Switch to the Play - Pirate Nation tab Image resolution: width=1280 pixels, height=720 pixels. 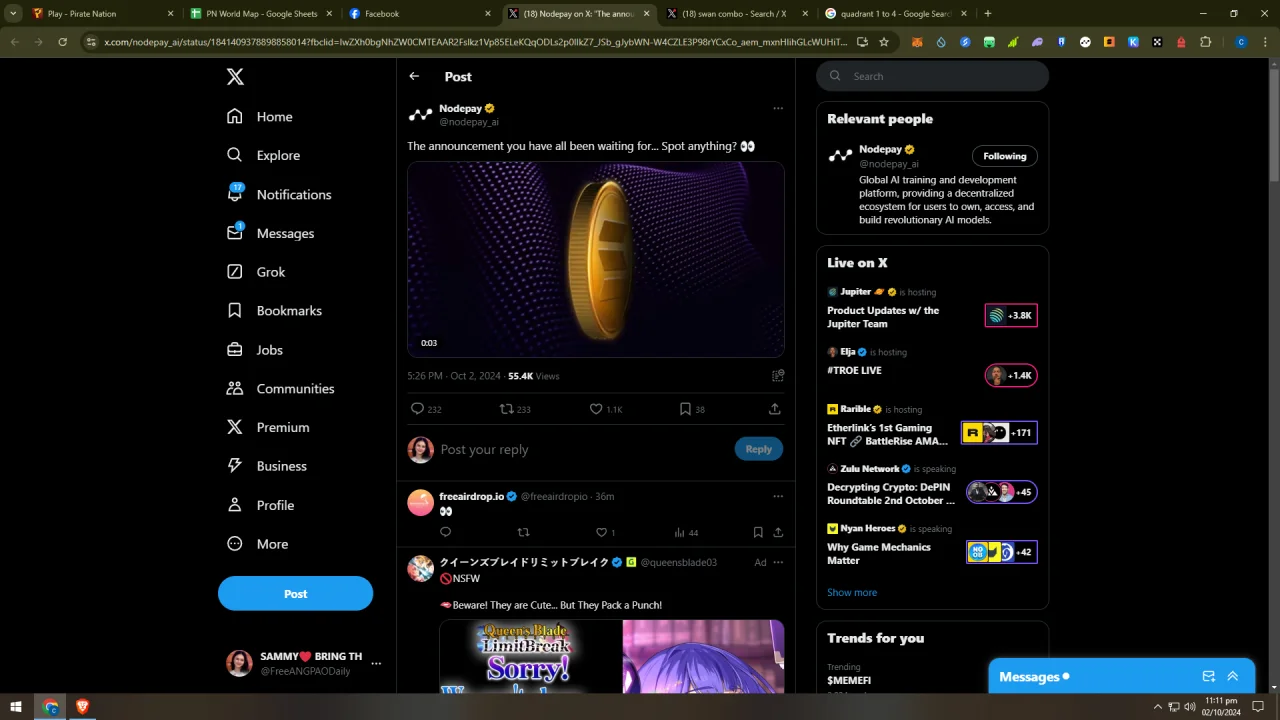103,14
